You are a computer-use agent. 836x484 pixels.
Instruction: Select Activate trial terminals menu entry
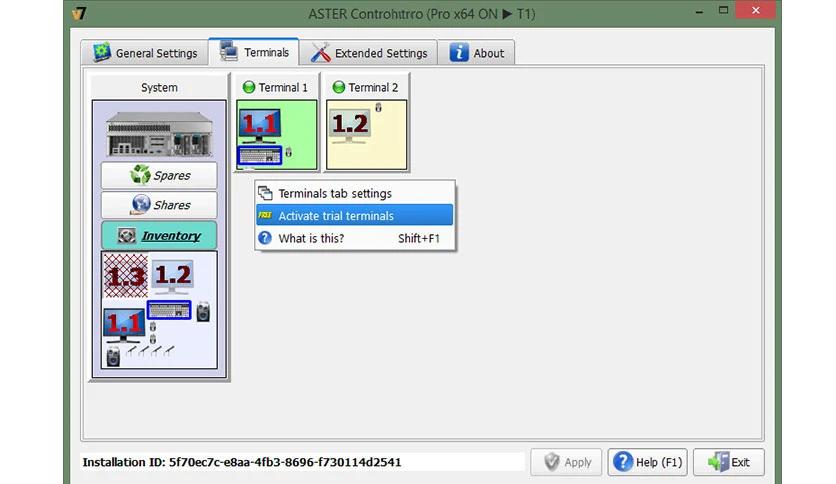point(355,216)
